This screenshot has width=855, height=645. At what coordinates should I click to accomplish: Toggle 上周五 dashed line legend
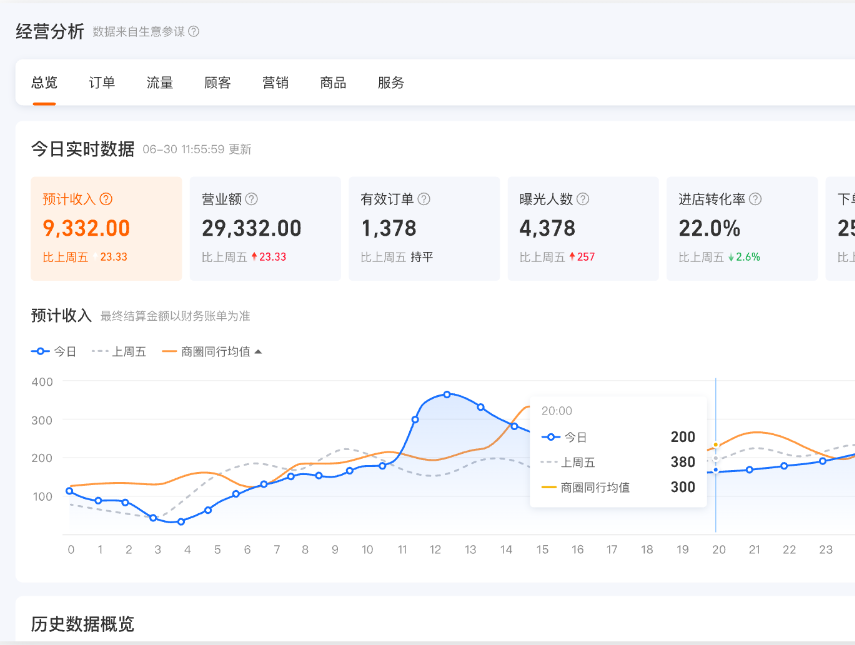pyautogui.click(x=119, y=352)
